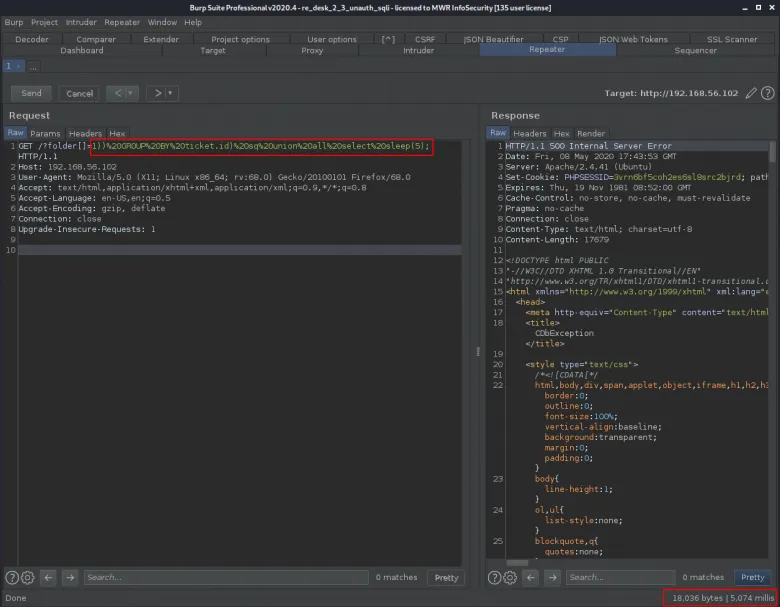Screen dimensions: 780x607
Task: Open the [^] extension tab
Action: [x=388, y=39]
